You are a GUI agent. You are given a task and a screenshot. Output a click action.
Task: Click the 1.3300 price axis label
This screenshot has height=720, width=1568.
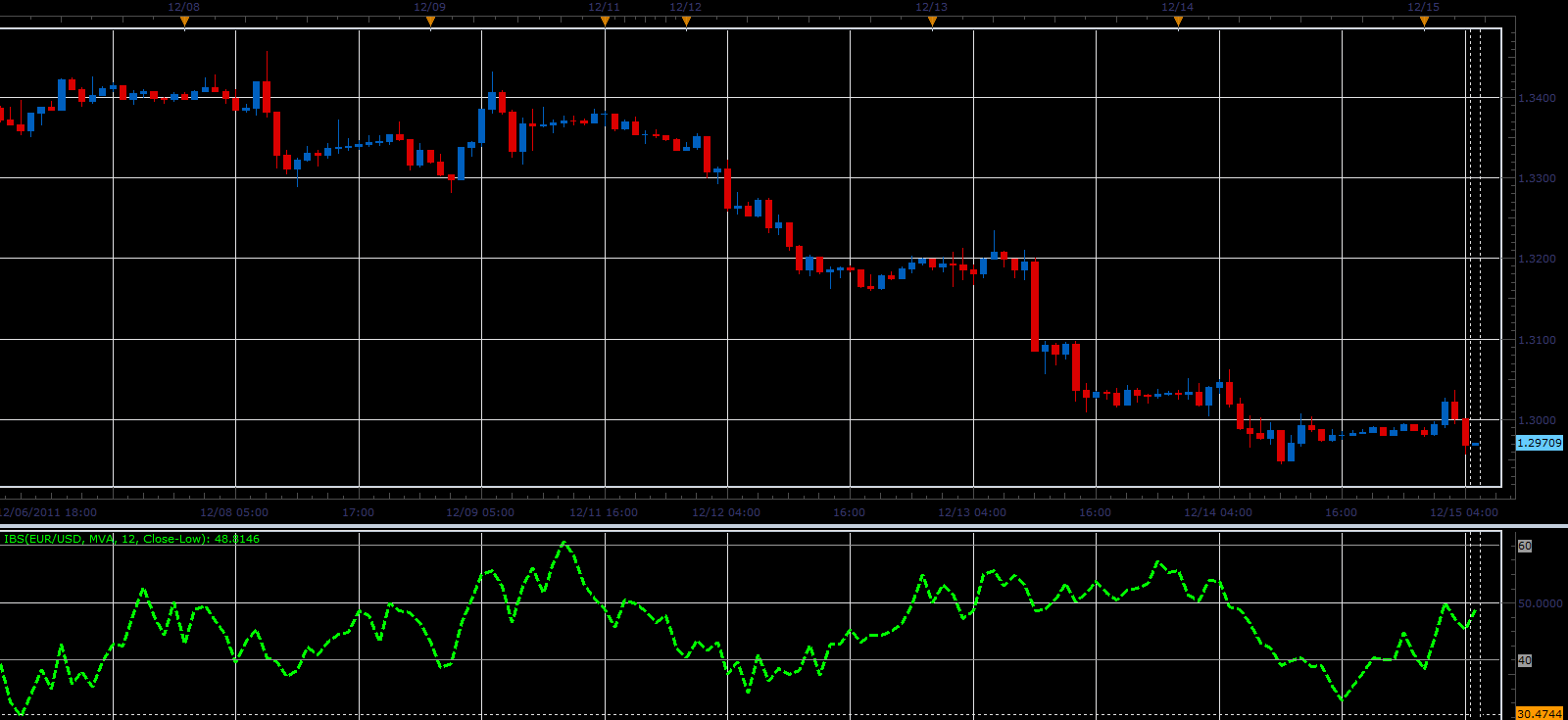(1537, 178)
